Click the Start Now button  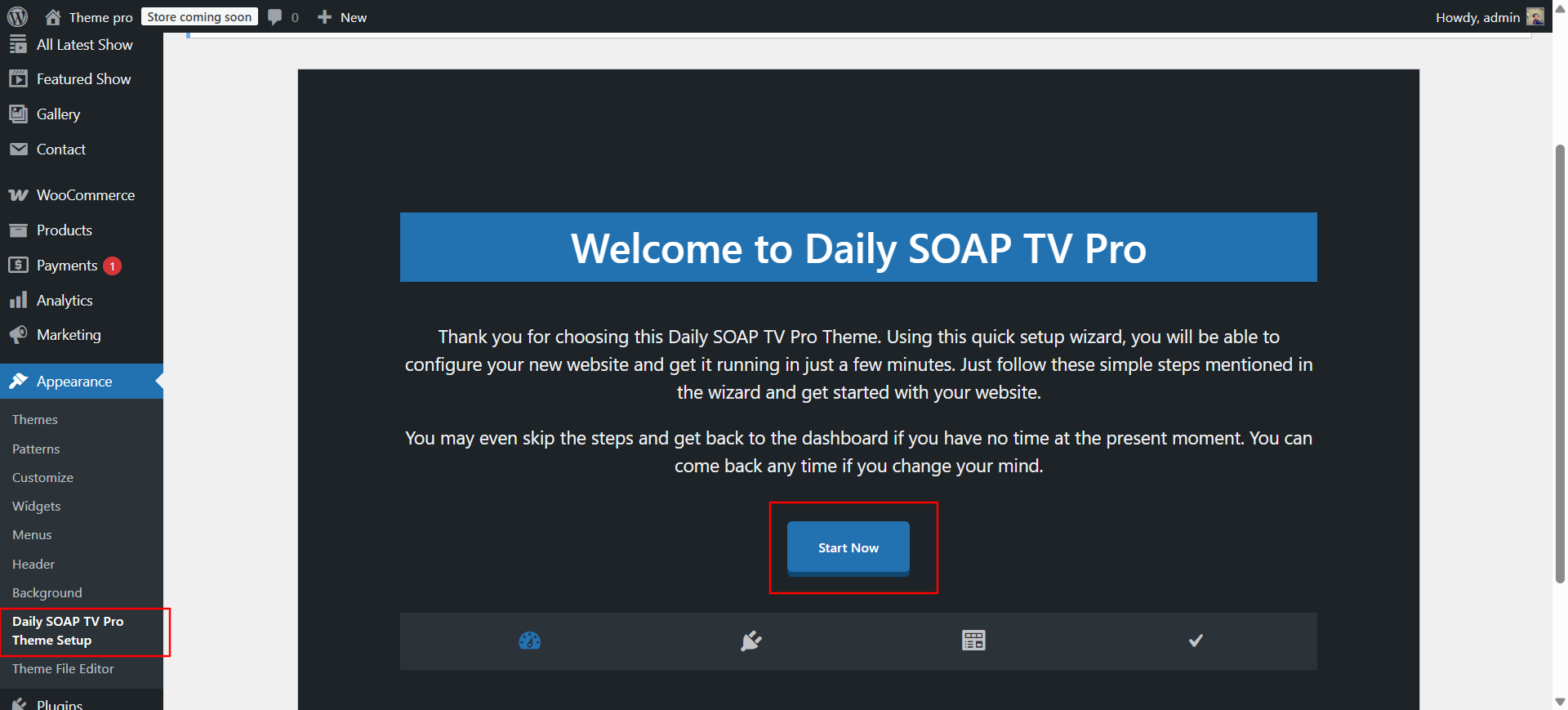tap(848, 547)
